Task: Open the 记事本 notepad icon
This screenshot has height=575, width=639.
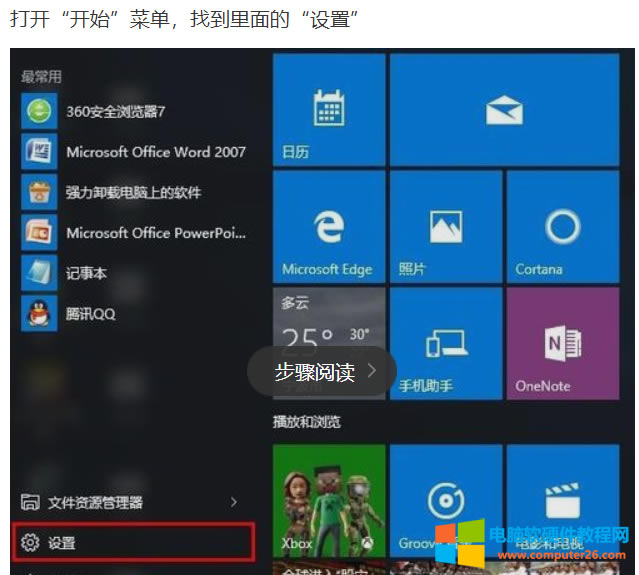Action: tap(39, 273)
